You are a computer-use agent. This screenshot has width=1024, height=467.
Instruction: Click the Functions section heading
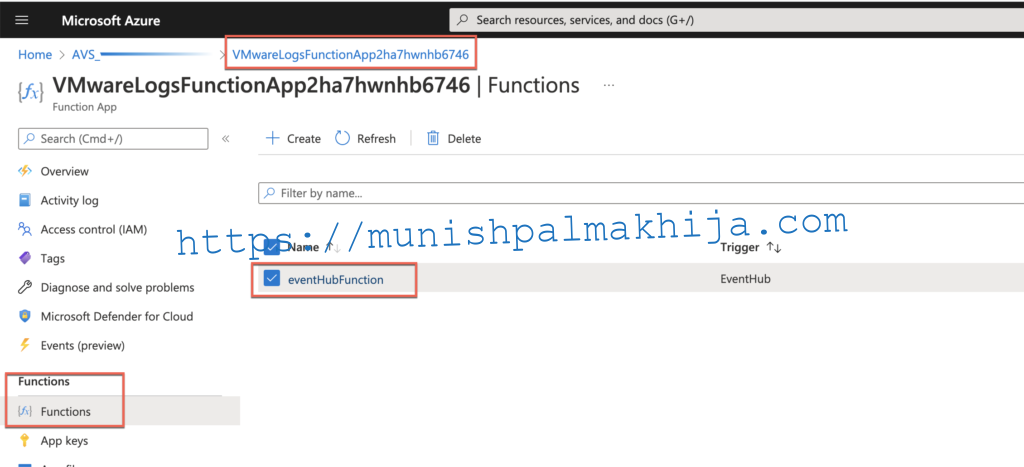(44, 381)
